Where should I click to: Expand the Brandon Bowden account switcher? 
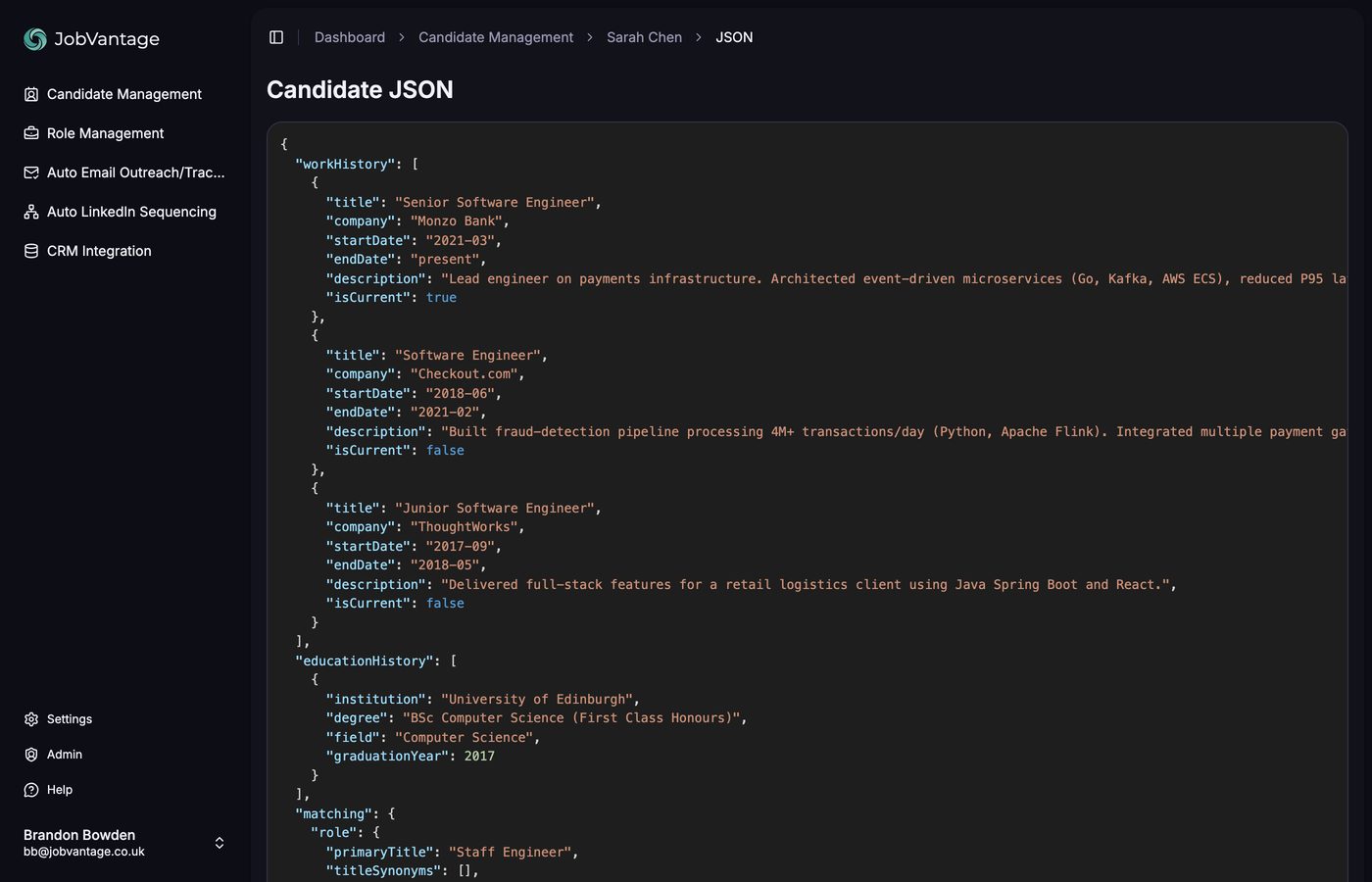pyautogui.click(x=220, y=843)
